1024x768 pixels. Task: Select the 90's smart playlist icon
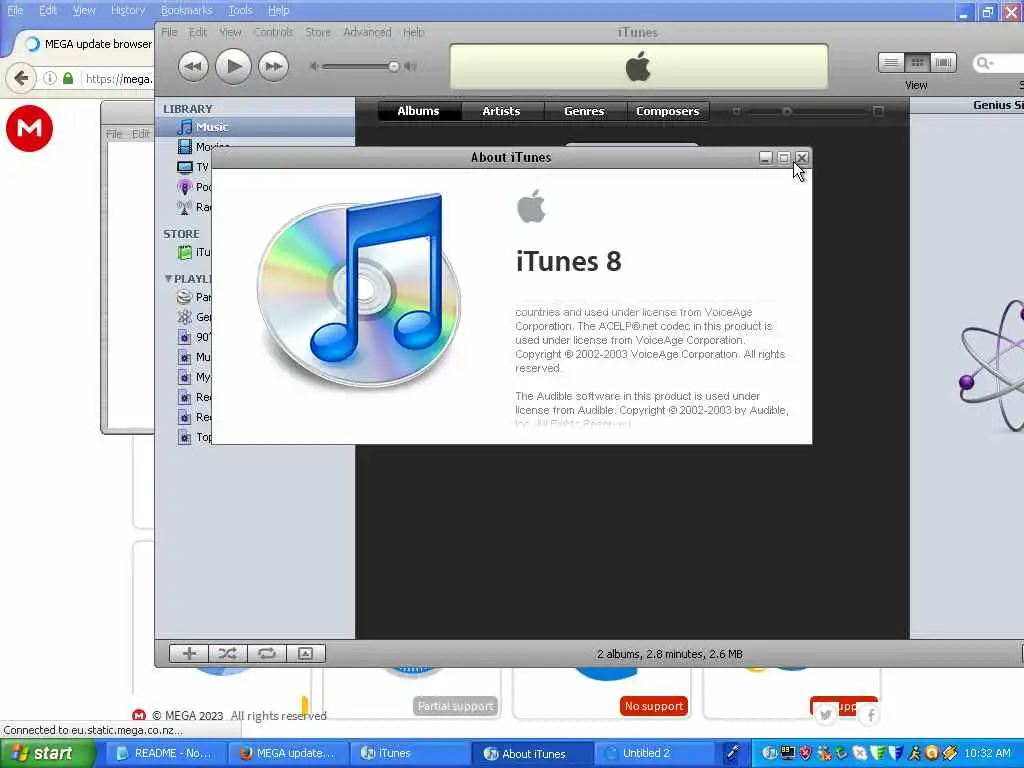[x=185, y=337]
